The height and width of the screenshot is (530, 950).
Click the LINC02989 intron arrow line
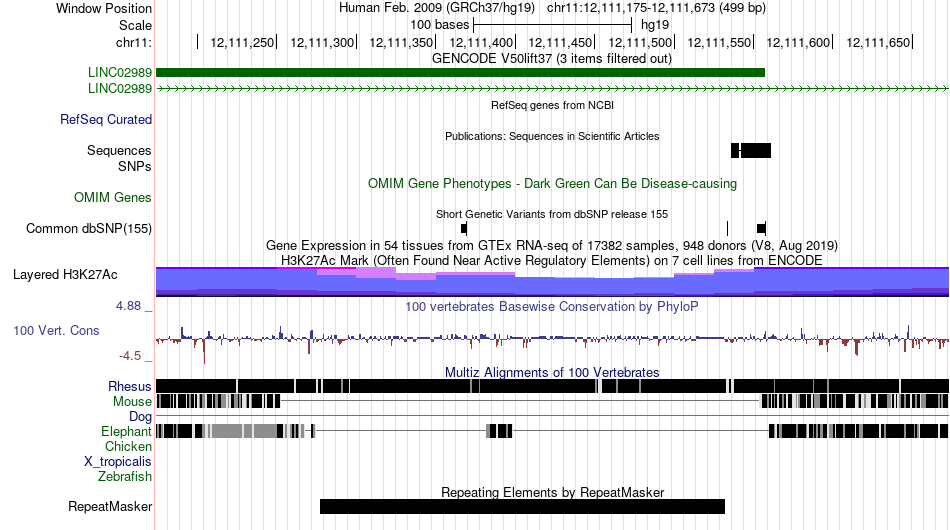coord(553,88)
